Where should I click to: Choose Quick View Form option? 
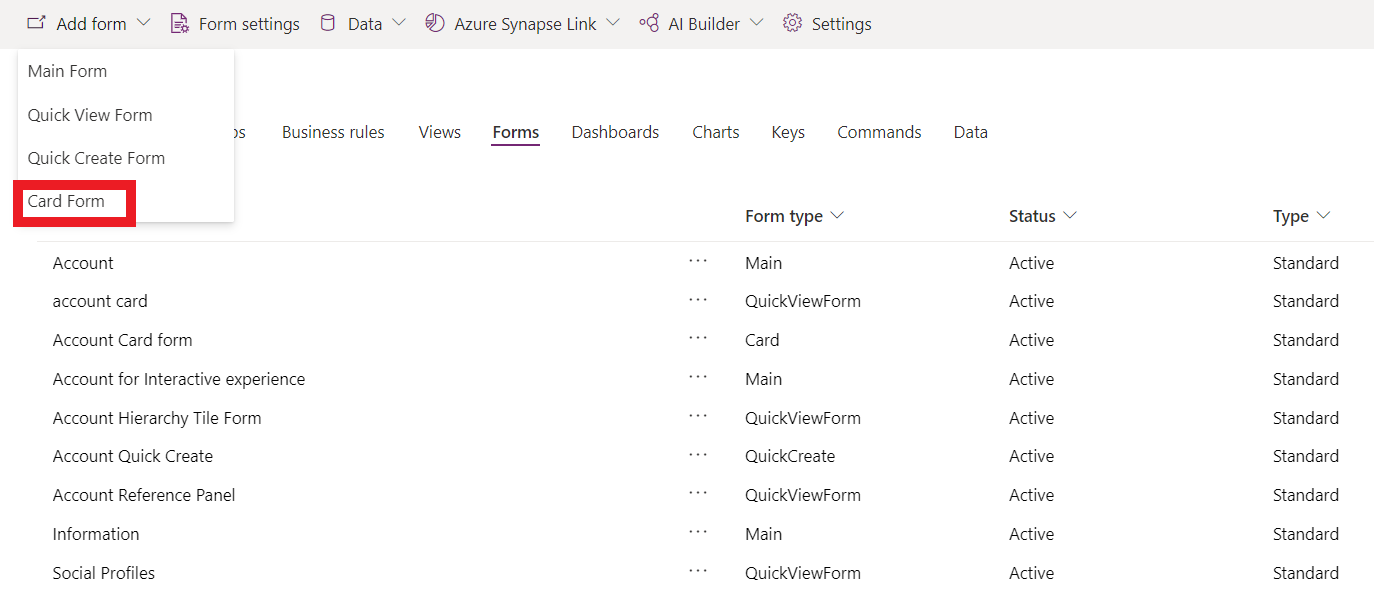pos(90,115)
